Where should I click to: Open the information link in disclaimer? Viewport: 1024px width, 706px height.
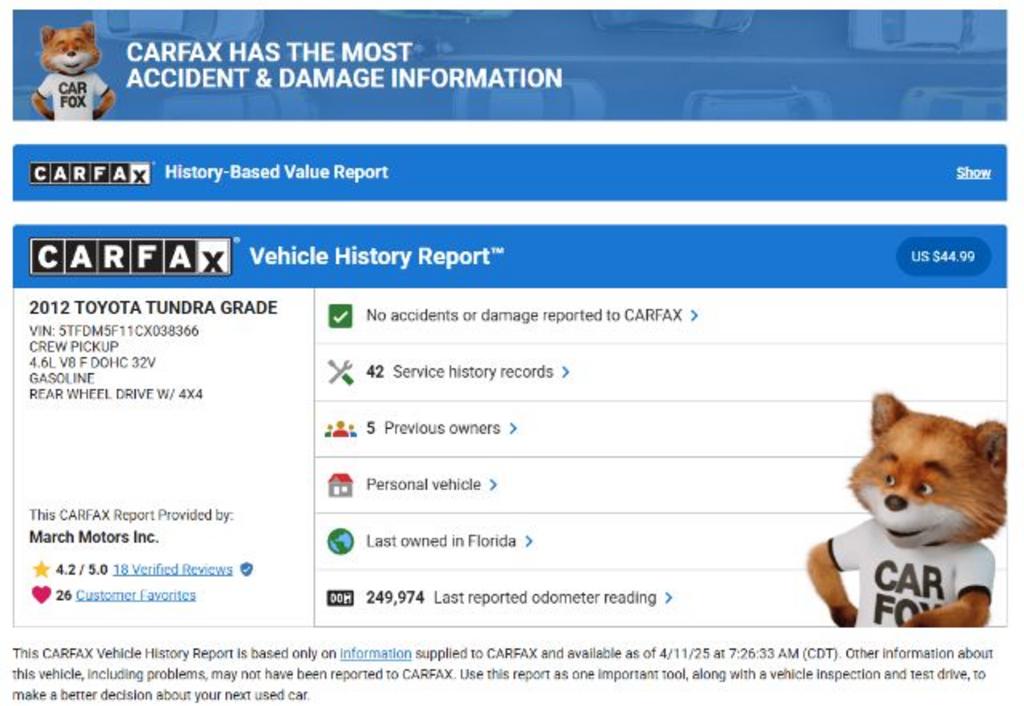[376, 653]
